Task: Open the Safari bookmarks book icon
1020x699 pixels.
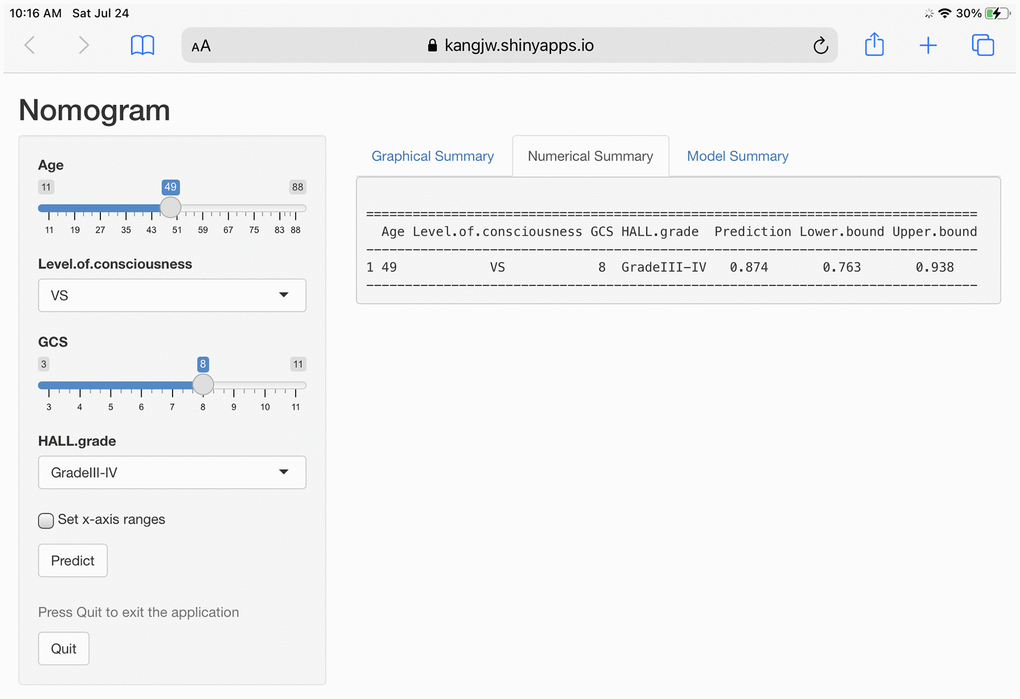Action: [143, 45]
